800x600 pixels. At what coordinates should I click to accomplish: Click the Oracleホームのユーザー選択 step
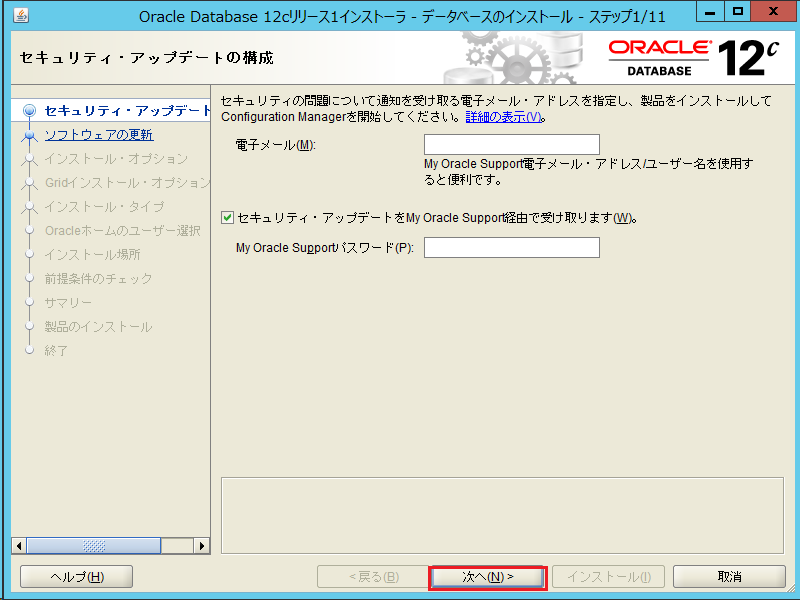pyautogui.click(x=122, y=231)
